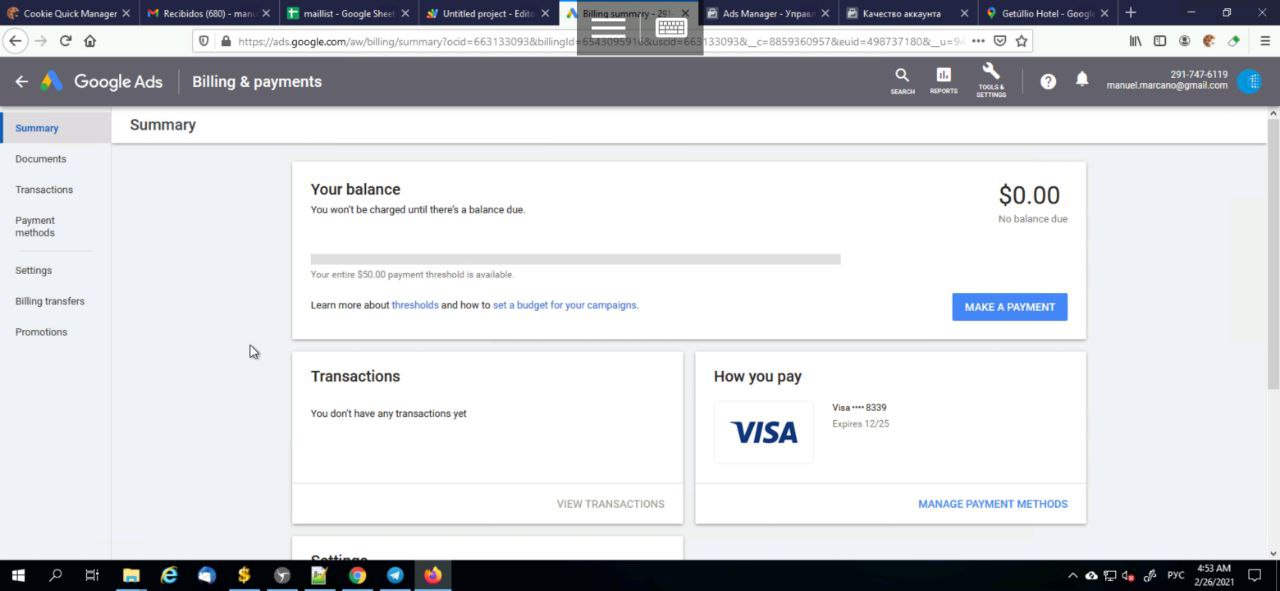Click the Visa •••• 8339 card text
Screen dimensions: 1280x591
pyautogui.click(x=859, y=408)
